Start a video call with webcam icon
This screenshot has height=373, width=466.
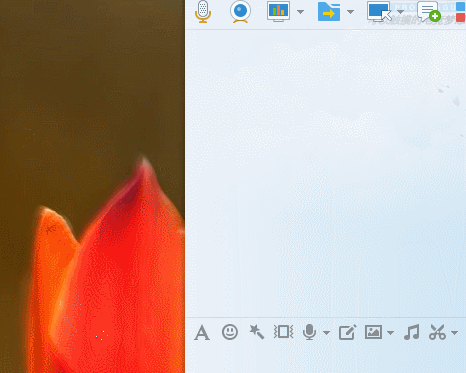pyautogui.click(x=240, y=12)
